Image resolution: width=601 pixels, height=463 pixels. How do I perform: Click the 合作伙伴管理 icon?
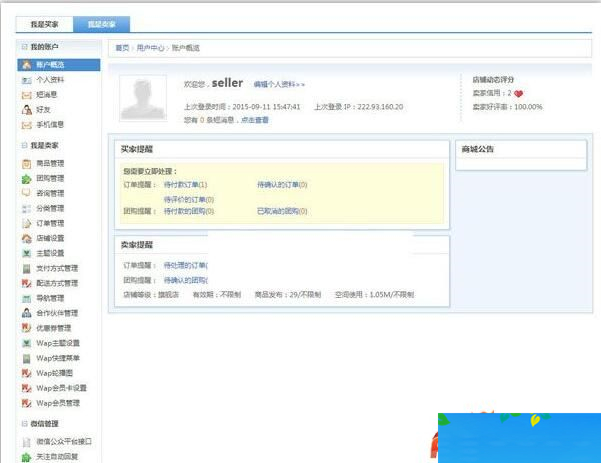coord(26,313)
